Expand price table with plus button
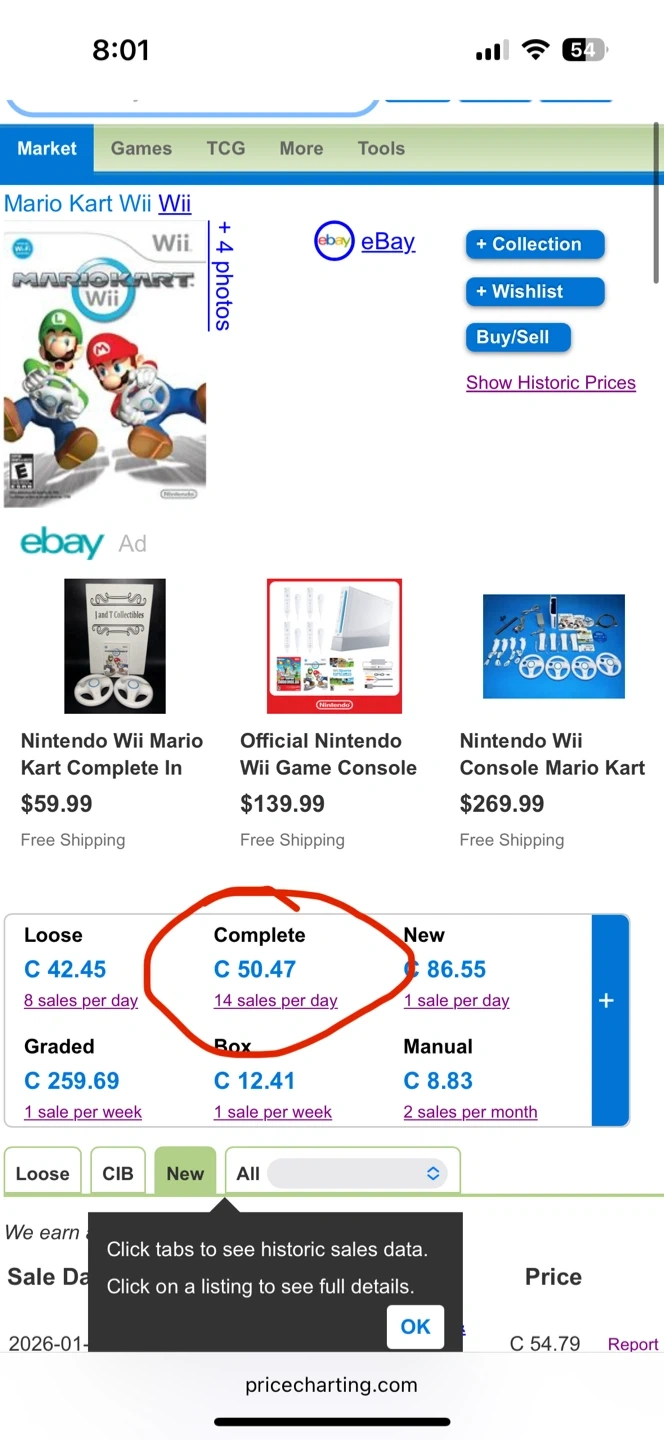 click(x=606, y=1001)
